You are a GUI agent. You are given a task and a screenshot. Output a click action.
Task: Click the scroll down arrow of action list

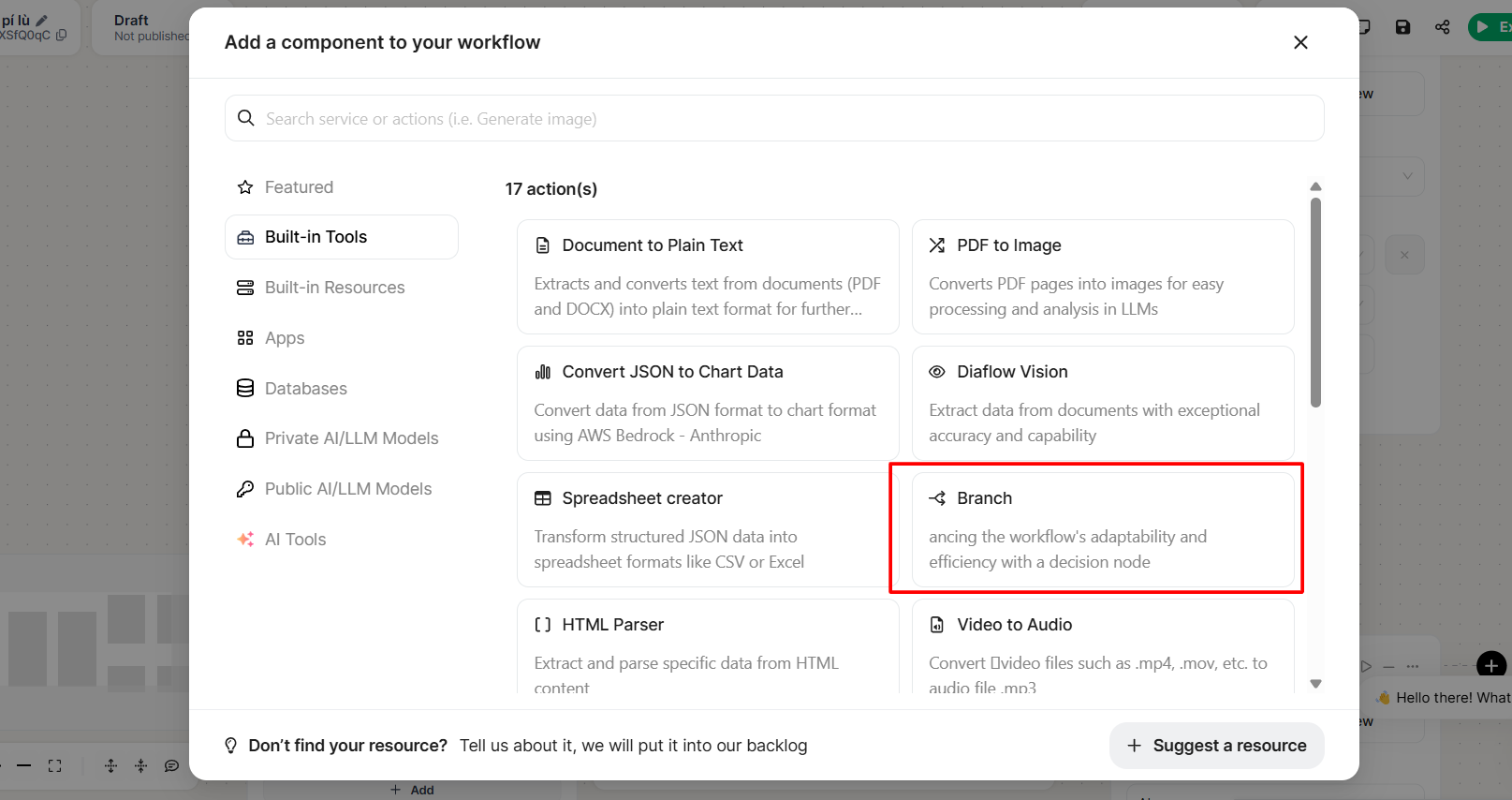(1315, 684)
